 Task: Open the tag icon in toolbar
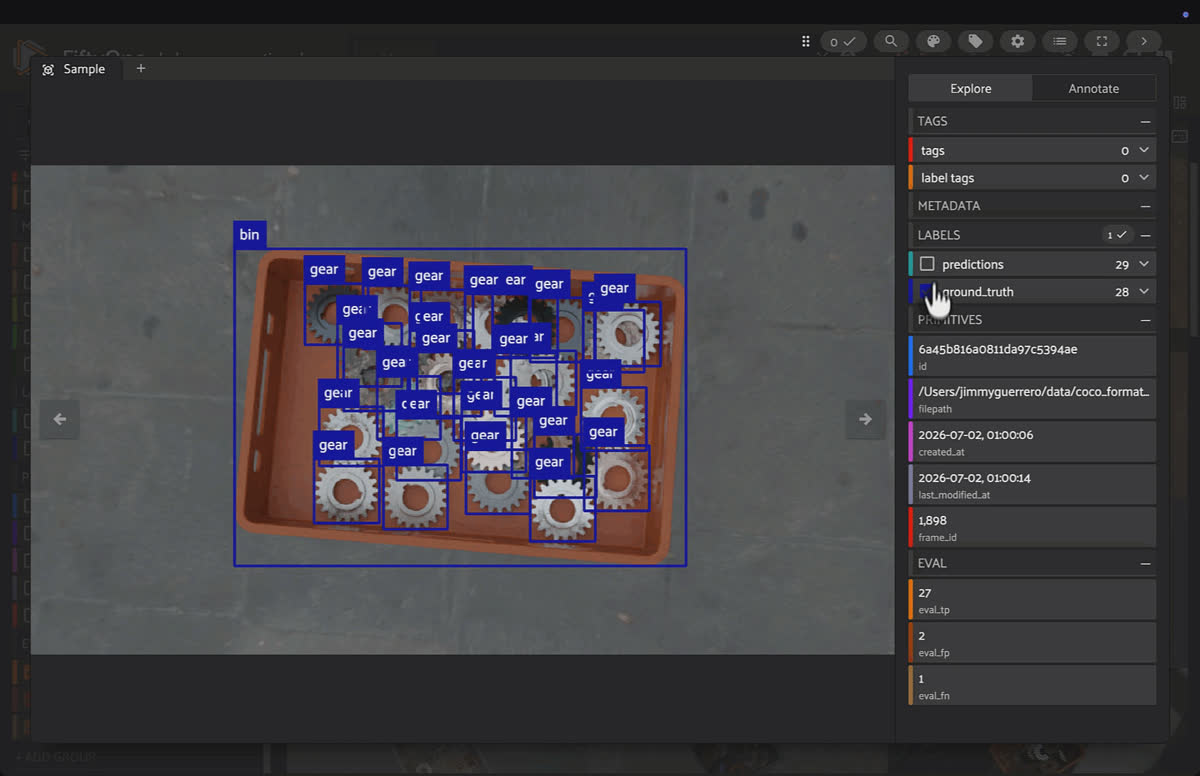(x=975, y=41)
